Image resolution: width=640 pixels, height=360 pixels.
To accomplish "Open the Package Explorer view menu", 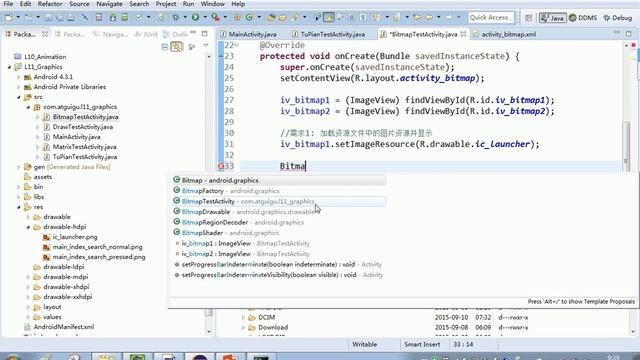I will click(x=206, y=46).
